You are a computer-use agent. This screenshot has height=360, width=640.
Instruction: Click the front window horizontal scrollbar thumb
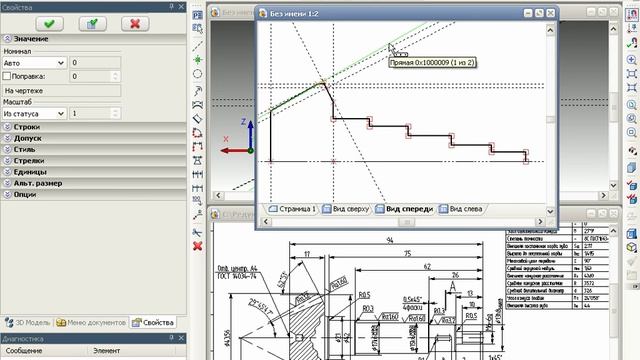click(407, 222)
